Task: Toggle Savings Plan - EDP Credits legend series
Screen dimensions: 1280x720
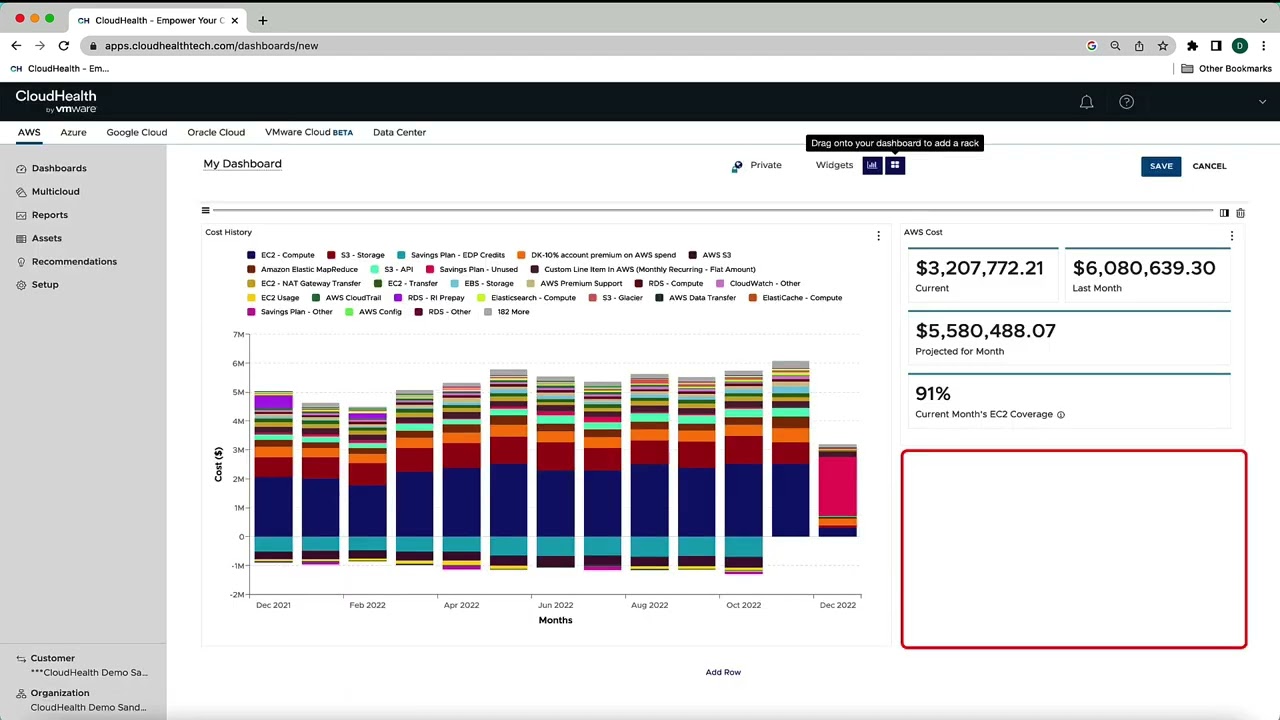Action: 451,255
